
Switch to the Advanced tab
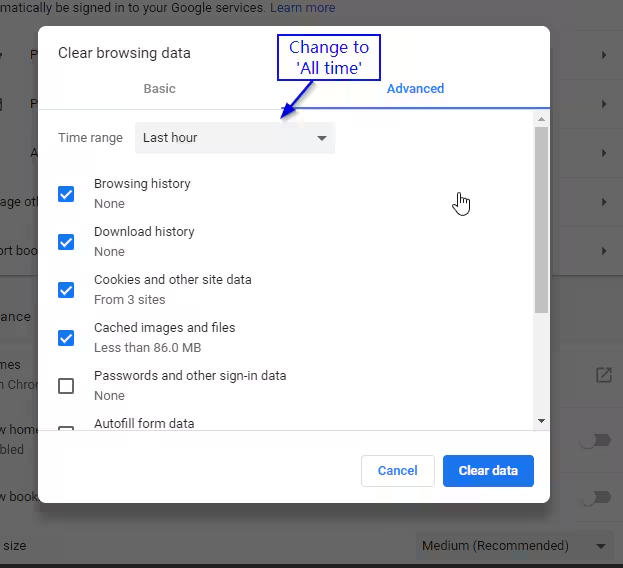pos(415,89)
